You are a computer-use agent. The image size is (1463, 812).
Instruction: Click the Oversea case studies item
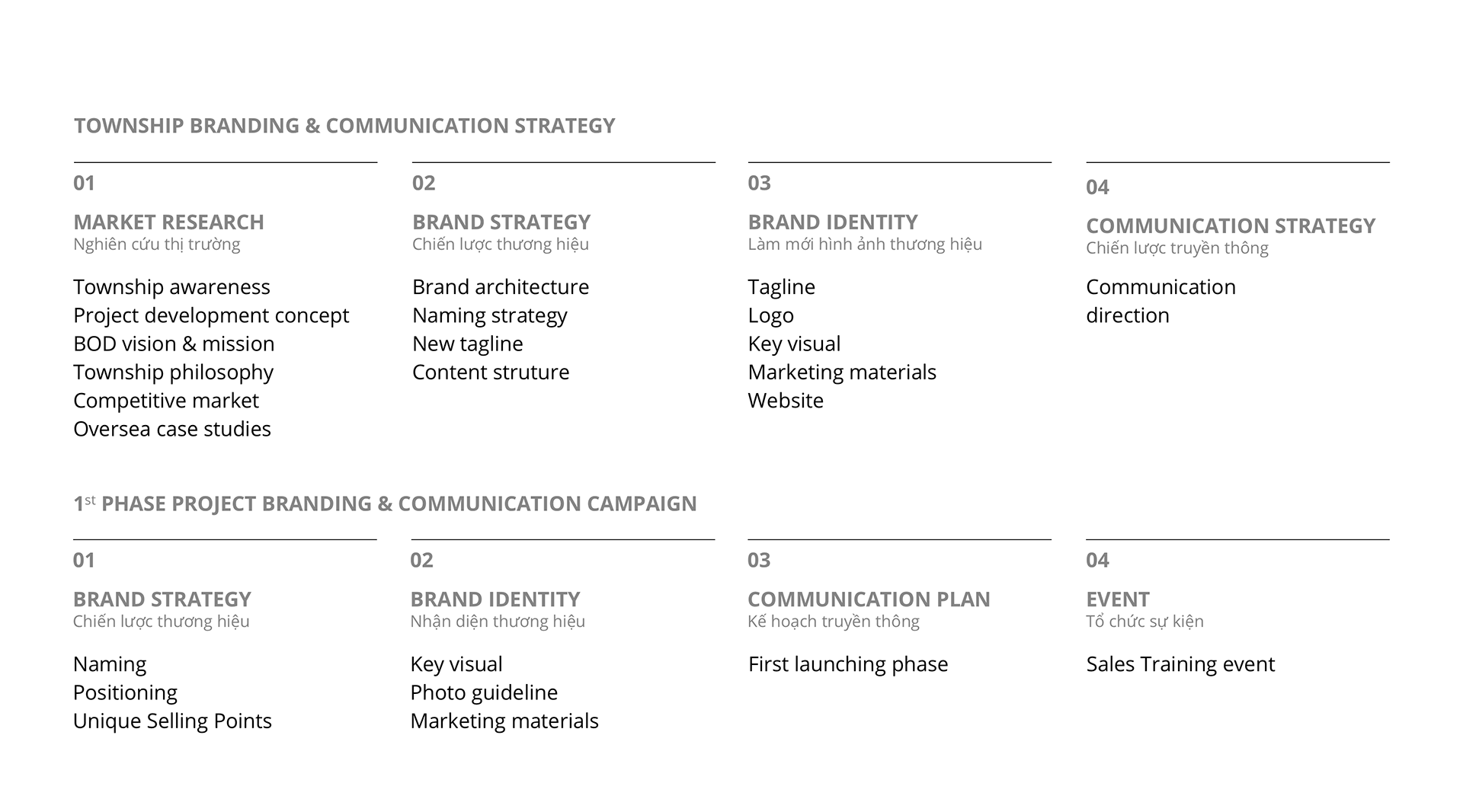(x=172, y=430)
